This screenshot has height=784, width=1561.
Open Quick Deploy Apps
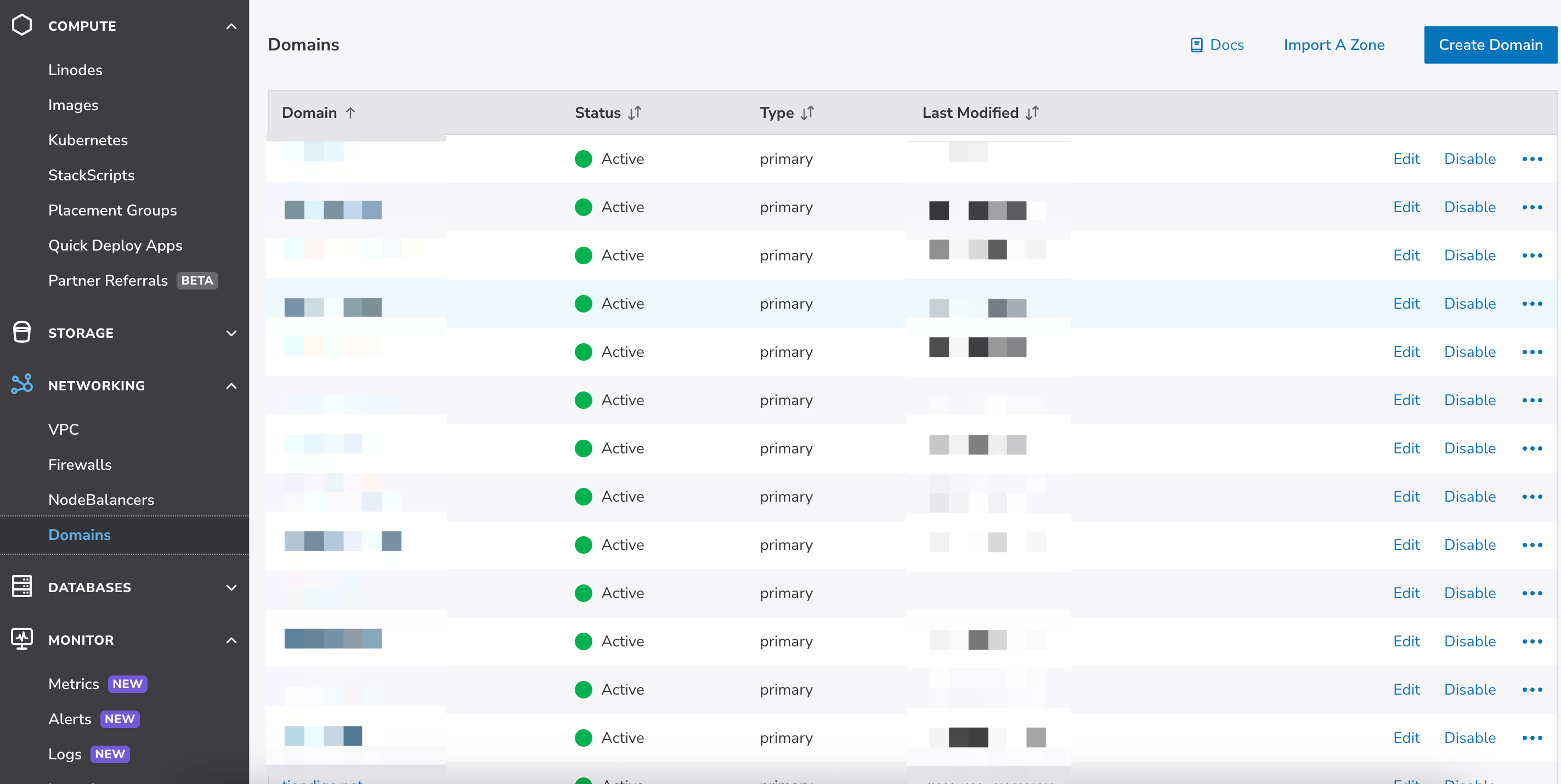pos(115,246)
